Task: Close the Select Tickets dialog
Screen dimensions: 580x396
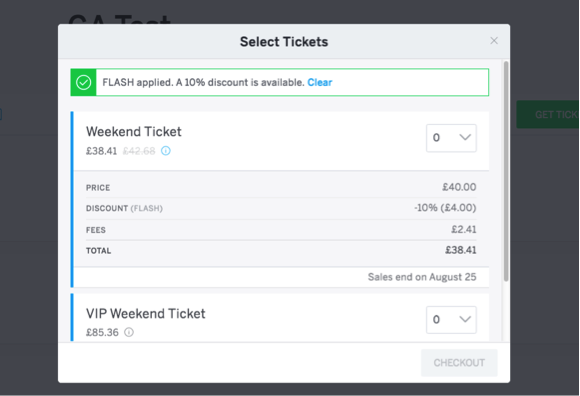Action: coord(494,41)
